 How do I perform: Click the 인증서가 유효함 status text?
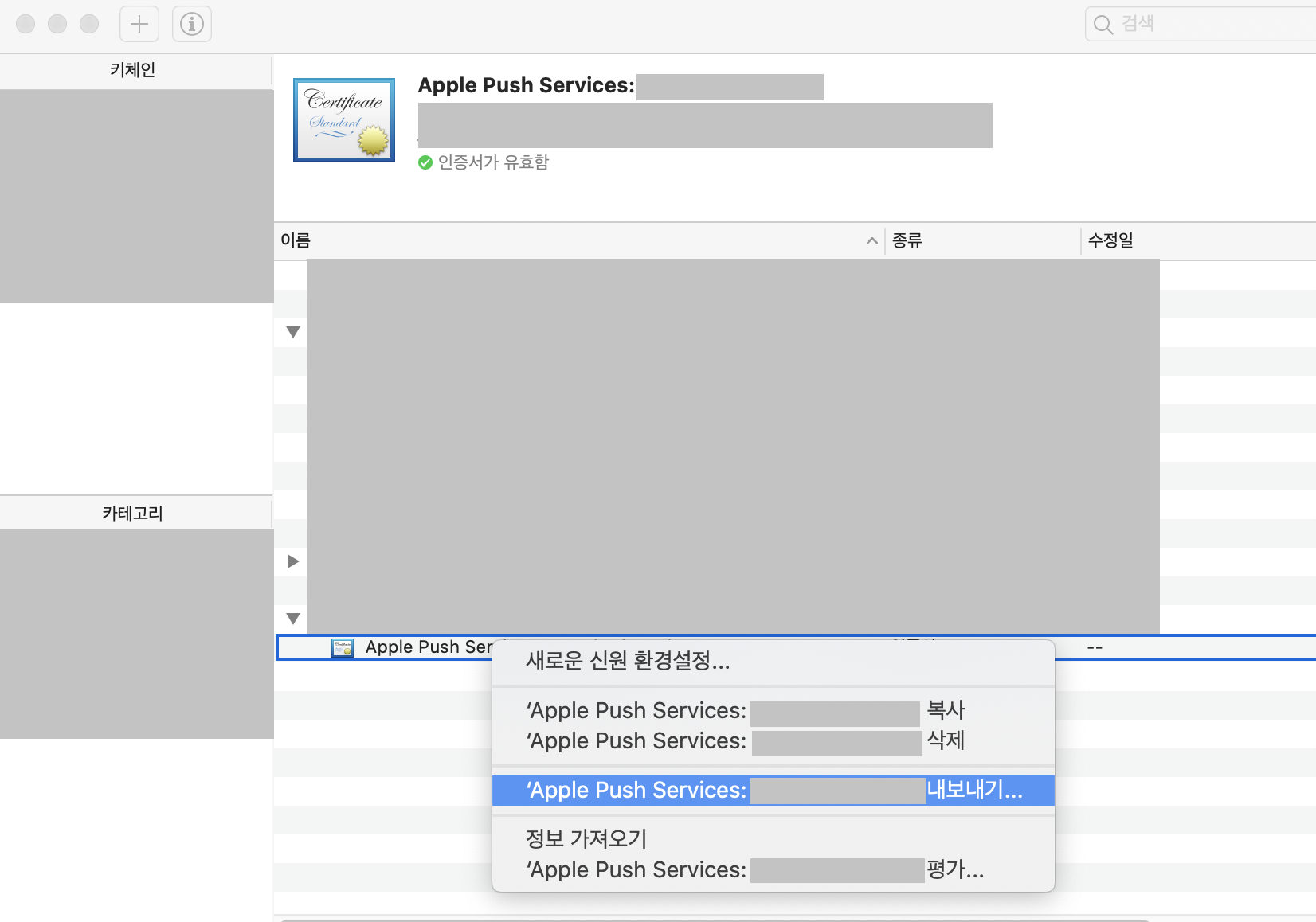pyautogui.click(x=493, y=162)
